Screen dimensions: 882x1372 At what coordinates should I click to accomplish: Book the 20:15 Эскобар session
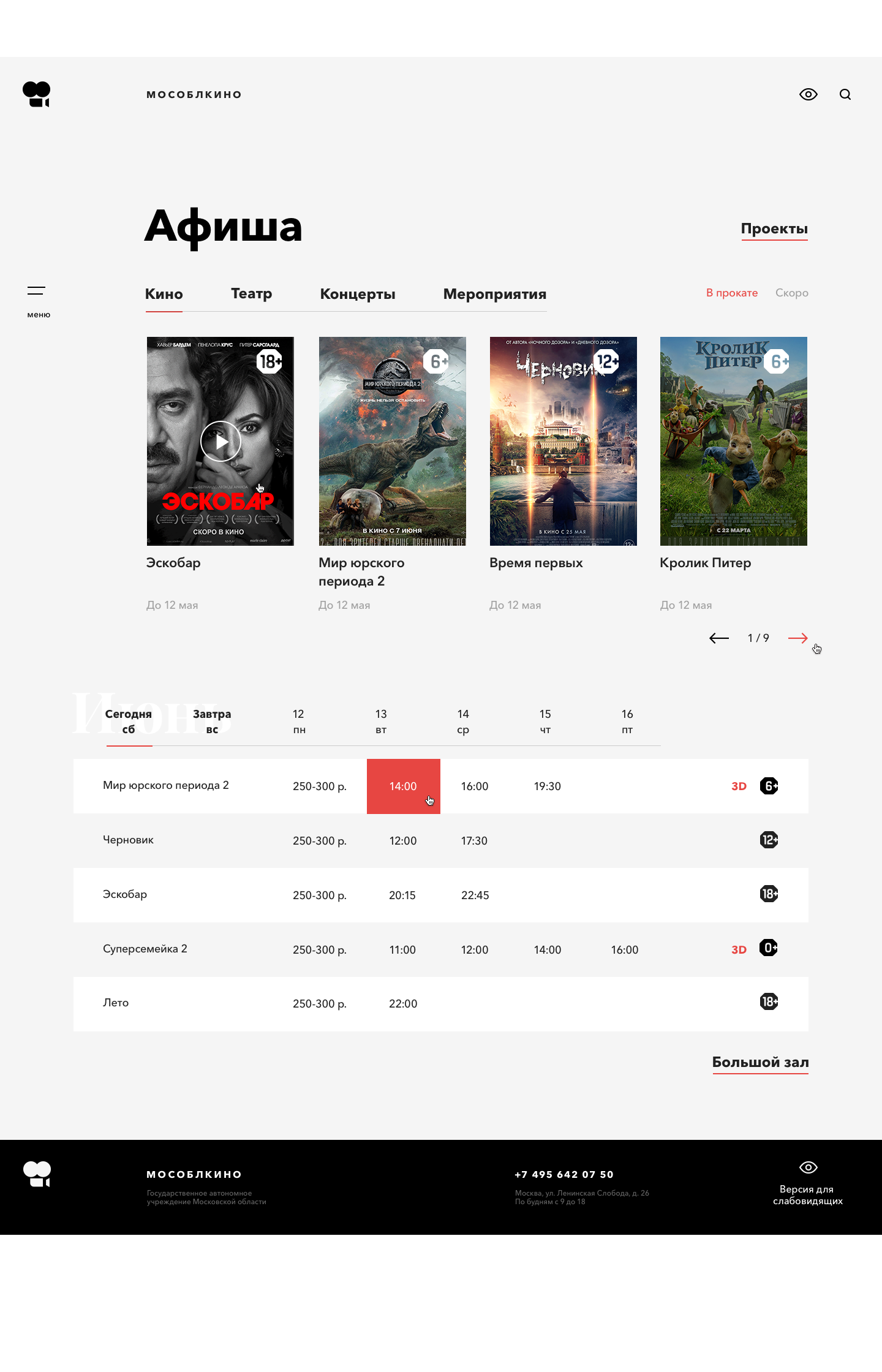click(x=402, y=895)
